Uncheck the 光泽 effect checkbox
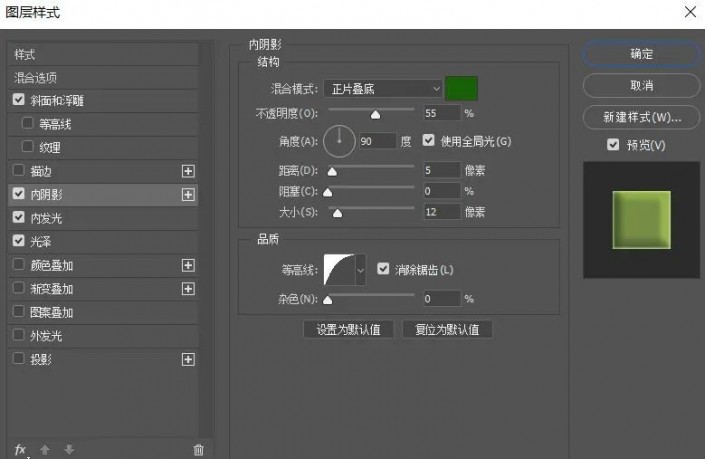Viewport: 705px width, 459px height. tap(18, 241)
